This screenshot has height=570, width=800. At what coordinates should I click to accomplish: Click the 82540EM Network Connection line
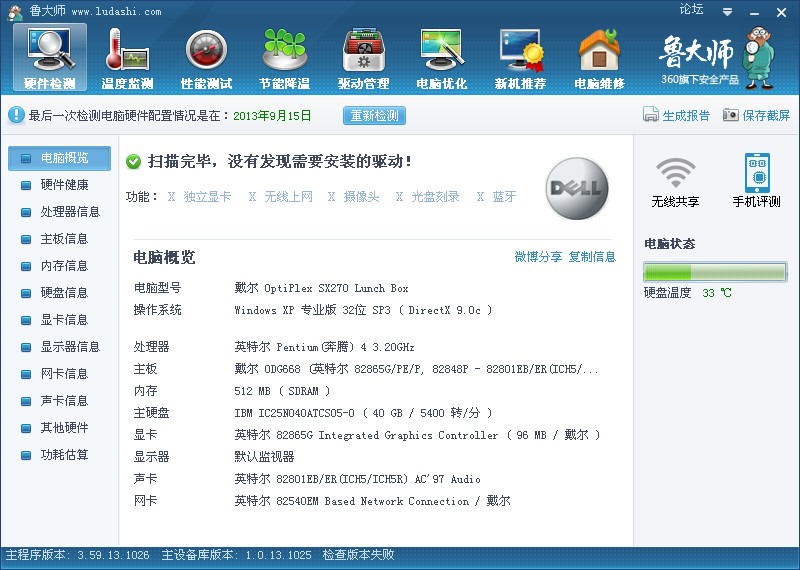[372, 501]
